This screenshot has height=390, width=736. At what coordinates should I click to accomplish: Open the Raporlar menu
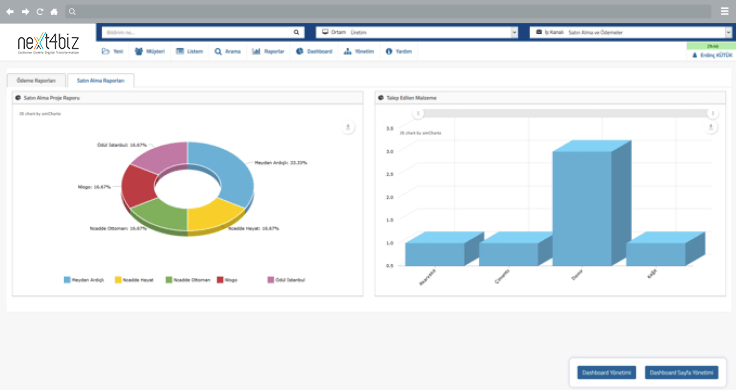click(268, 52)
